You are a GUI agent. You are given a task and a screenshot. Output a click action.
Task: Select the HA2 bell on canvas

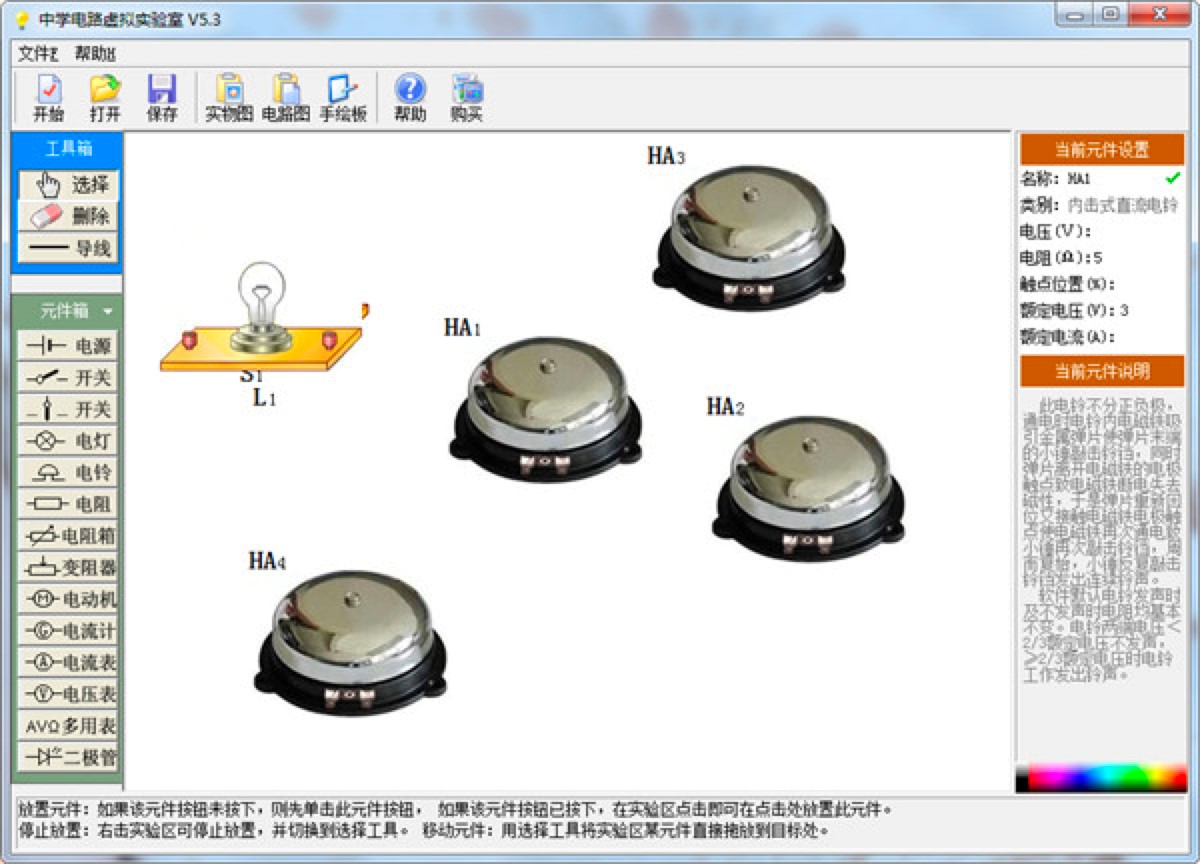pyautogui.click(x=808, y=488)
